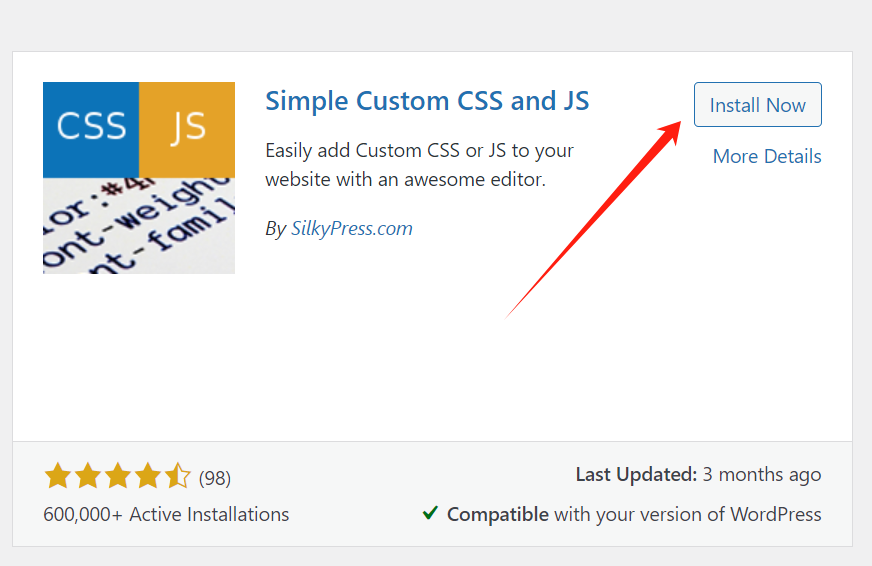The height and width of the screenshot is (566, 872).
Task: Click the blue CSS tile in plugin icon
Action: pyautogui.click(x=90, y=128)
